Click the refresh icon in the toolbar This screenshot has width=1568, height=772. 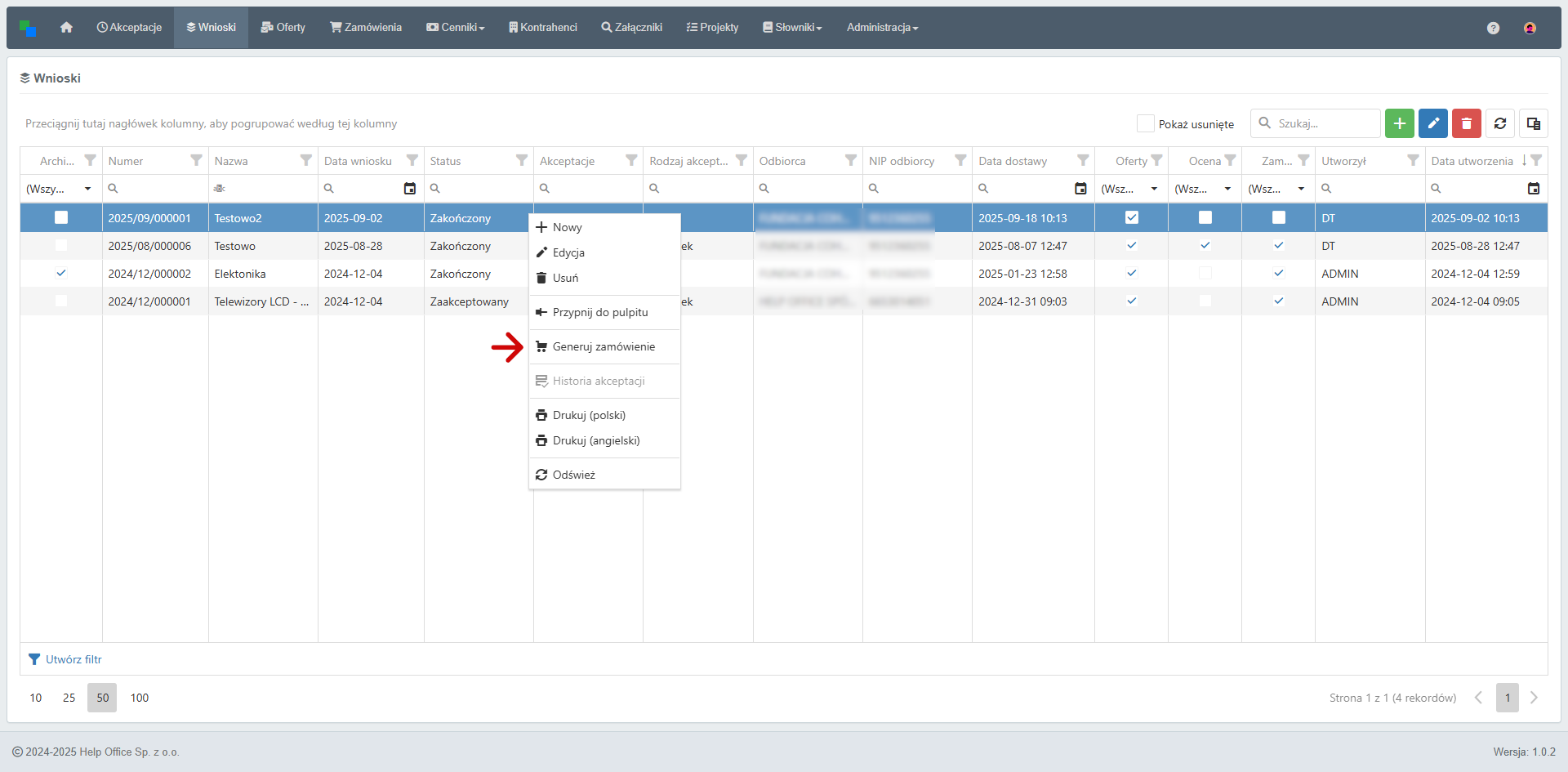tap(1500, 123)
